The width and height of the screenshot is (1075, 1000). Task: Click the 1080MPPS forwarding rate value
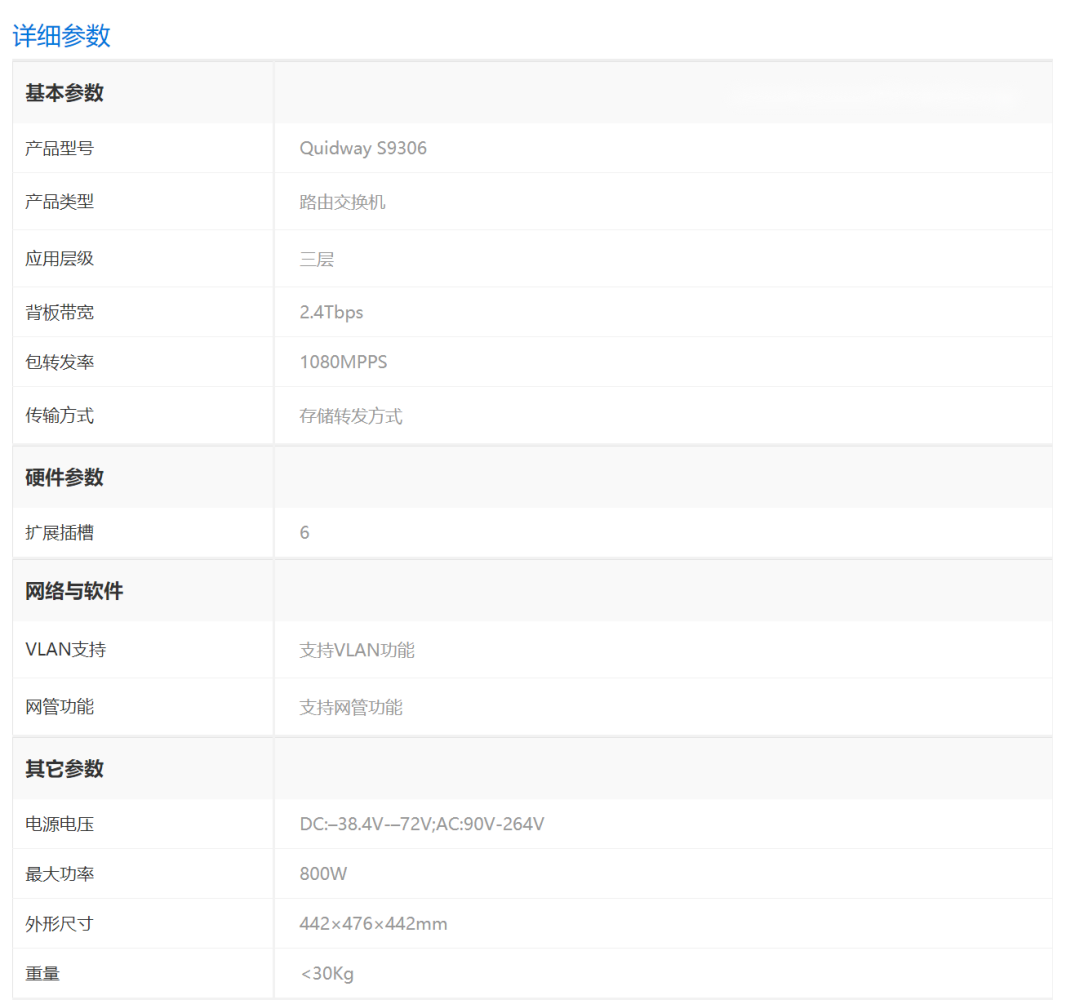[343, 362]
